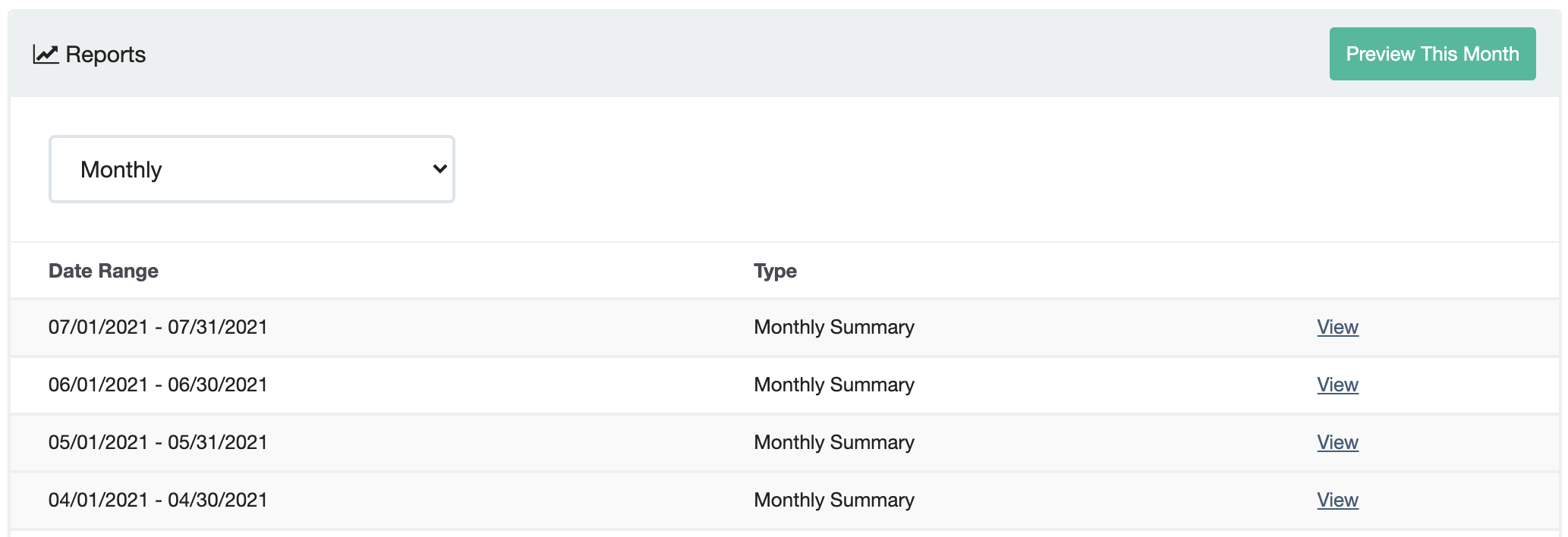View the 07/01/2021 - 07/31/2021 report
This screenshot has height=537, width=1568.
[x=1337, y=327]
